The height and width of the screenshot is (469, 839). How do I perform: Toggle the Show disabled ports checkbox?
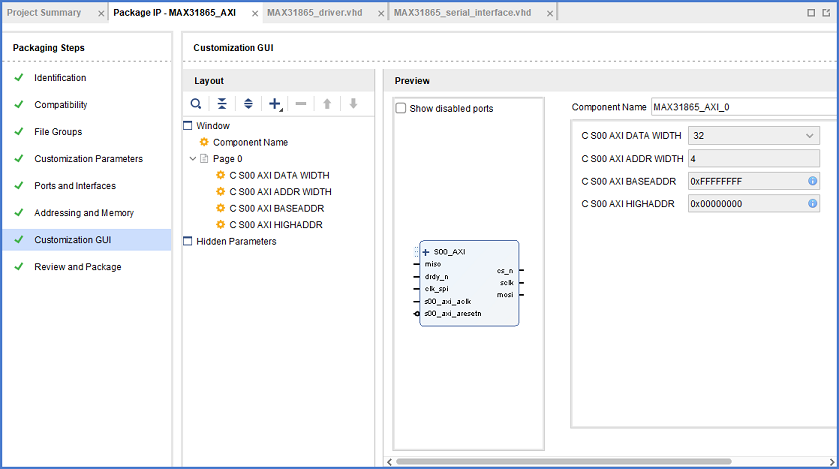tap(401, 108)
